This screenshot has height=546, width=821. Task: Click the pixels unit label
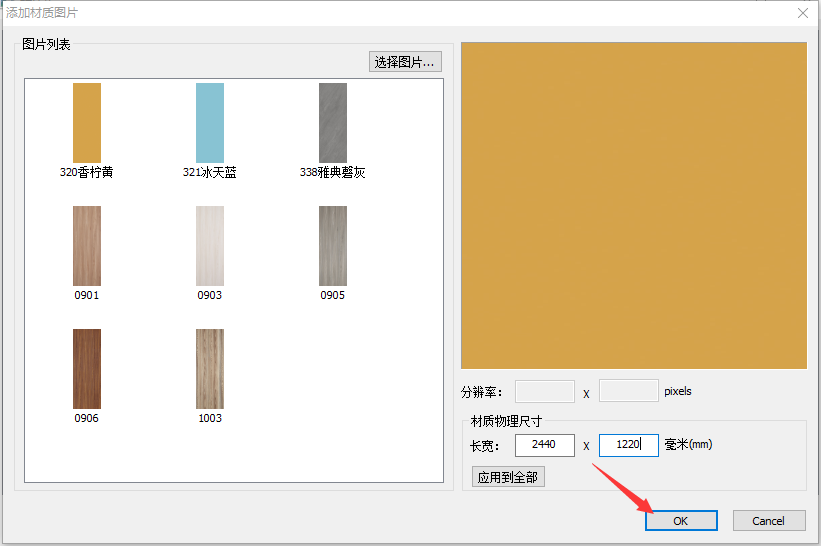point(678,392)
